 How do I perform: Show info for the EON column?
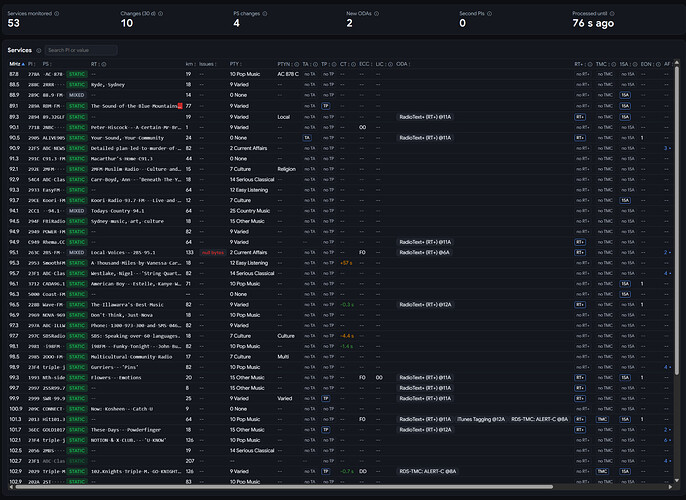(658, 64)
